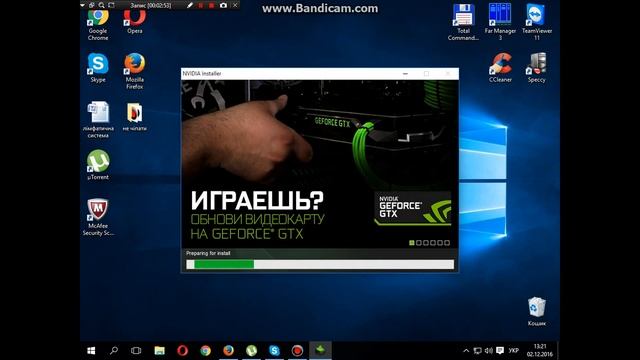This screenshot has width=640, height=360.
Task: Open volume control in tray
Action: [488, 351]
